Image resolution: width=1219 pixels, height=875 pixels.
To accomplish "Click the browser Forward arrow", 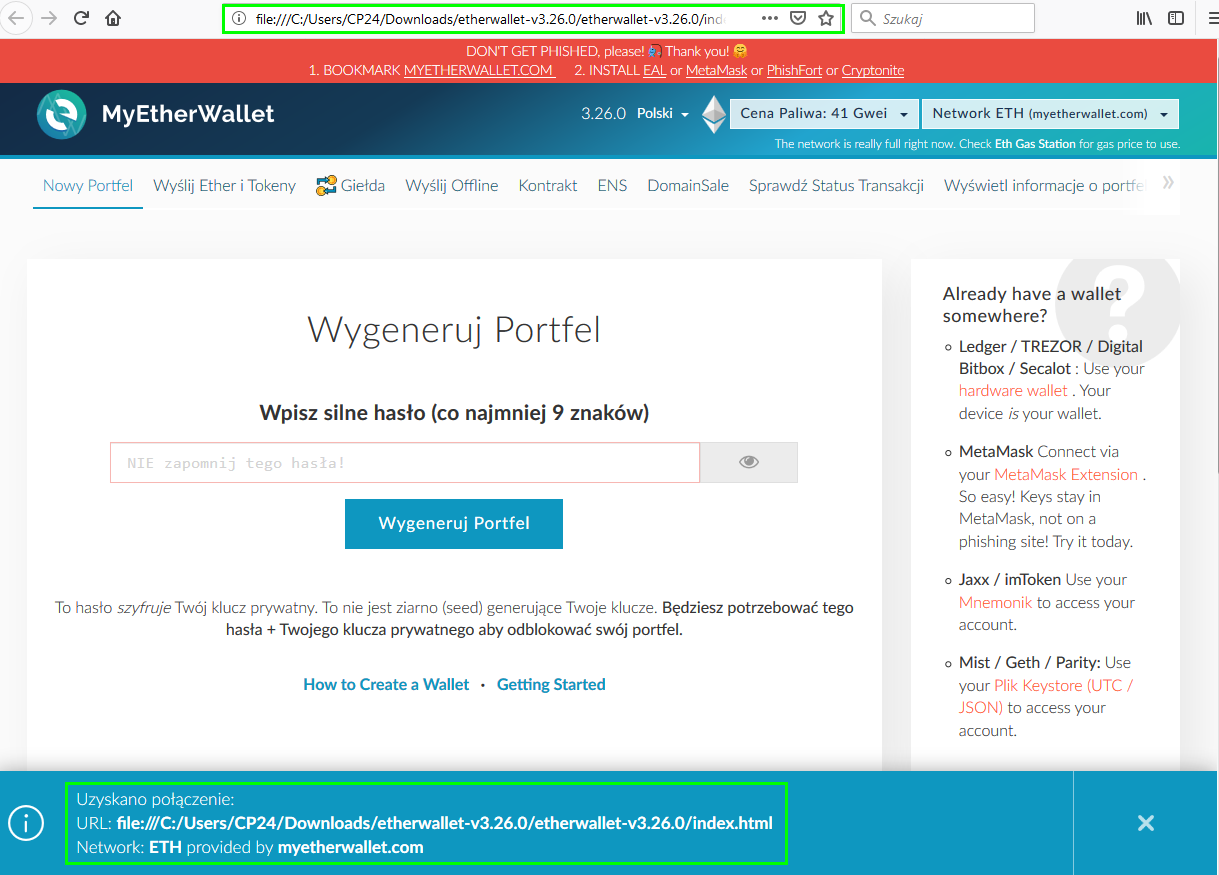I will [x=49, y=18].
